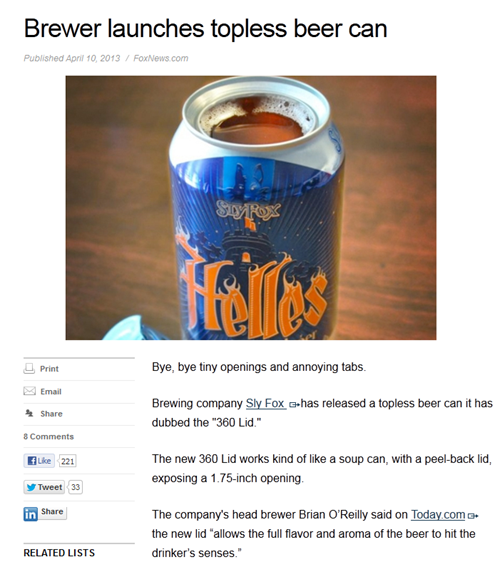The image size is (500, 567).
Task: Click the Facebook Like button
Action: pyautogui.click(x=39, y=461)
